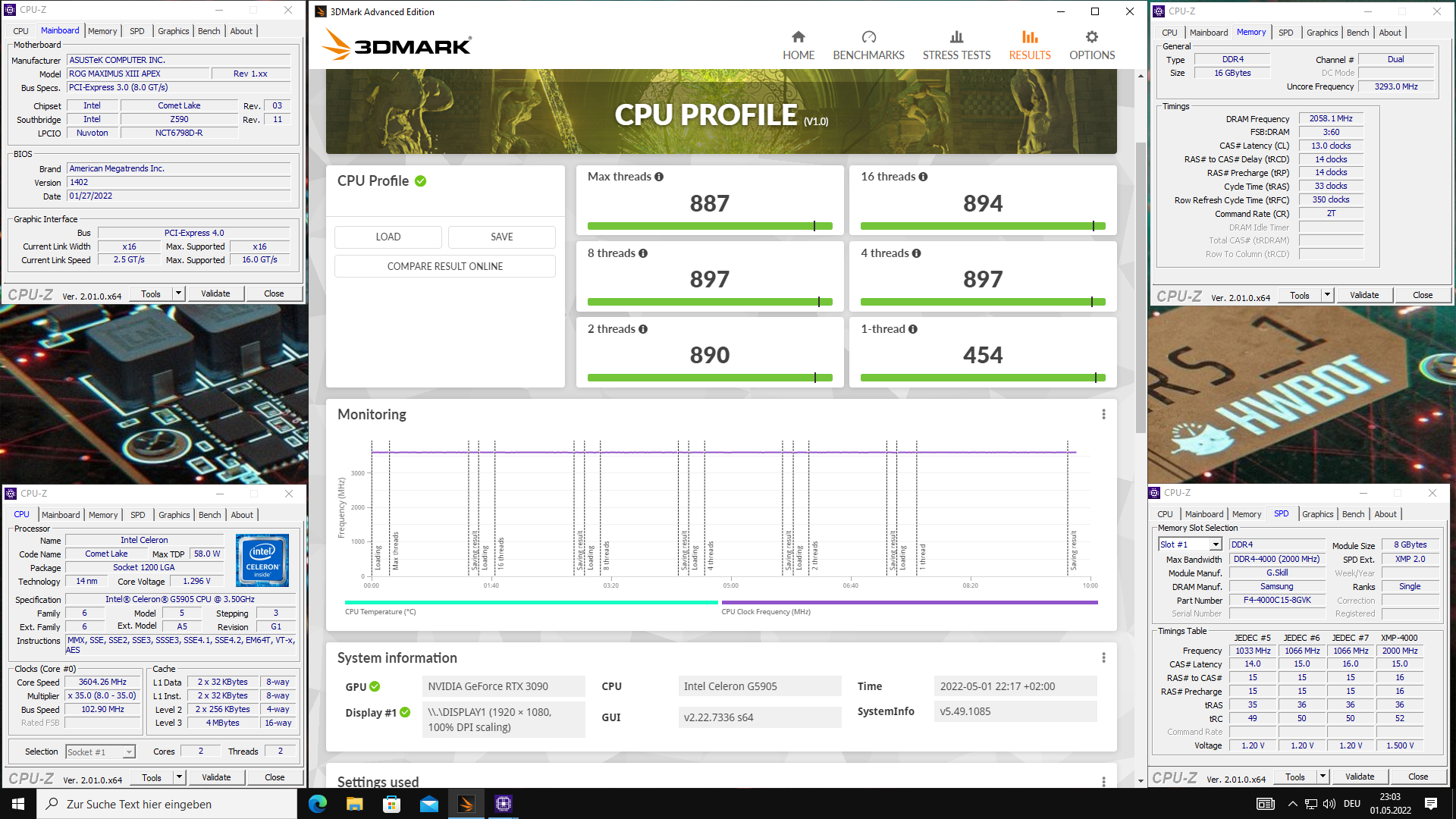Open the Monitoring panel three-dot menu

pos(1103,414)
